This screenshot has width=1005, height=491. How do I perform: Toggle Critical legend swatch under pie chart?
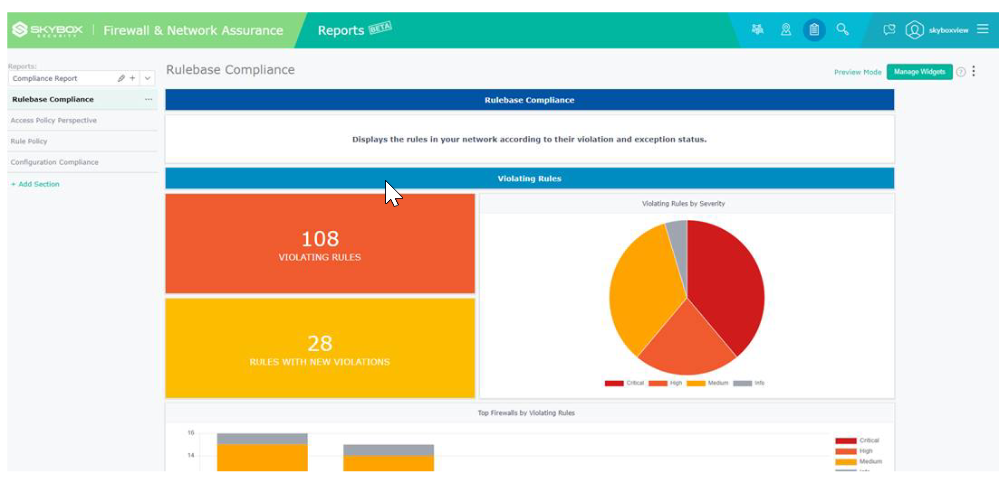click(x=614, y=383)
